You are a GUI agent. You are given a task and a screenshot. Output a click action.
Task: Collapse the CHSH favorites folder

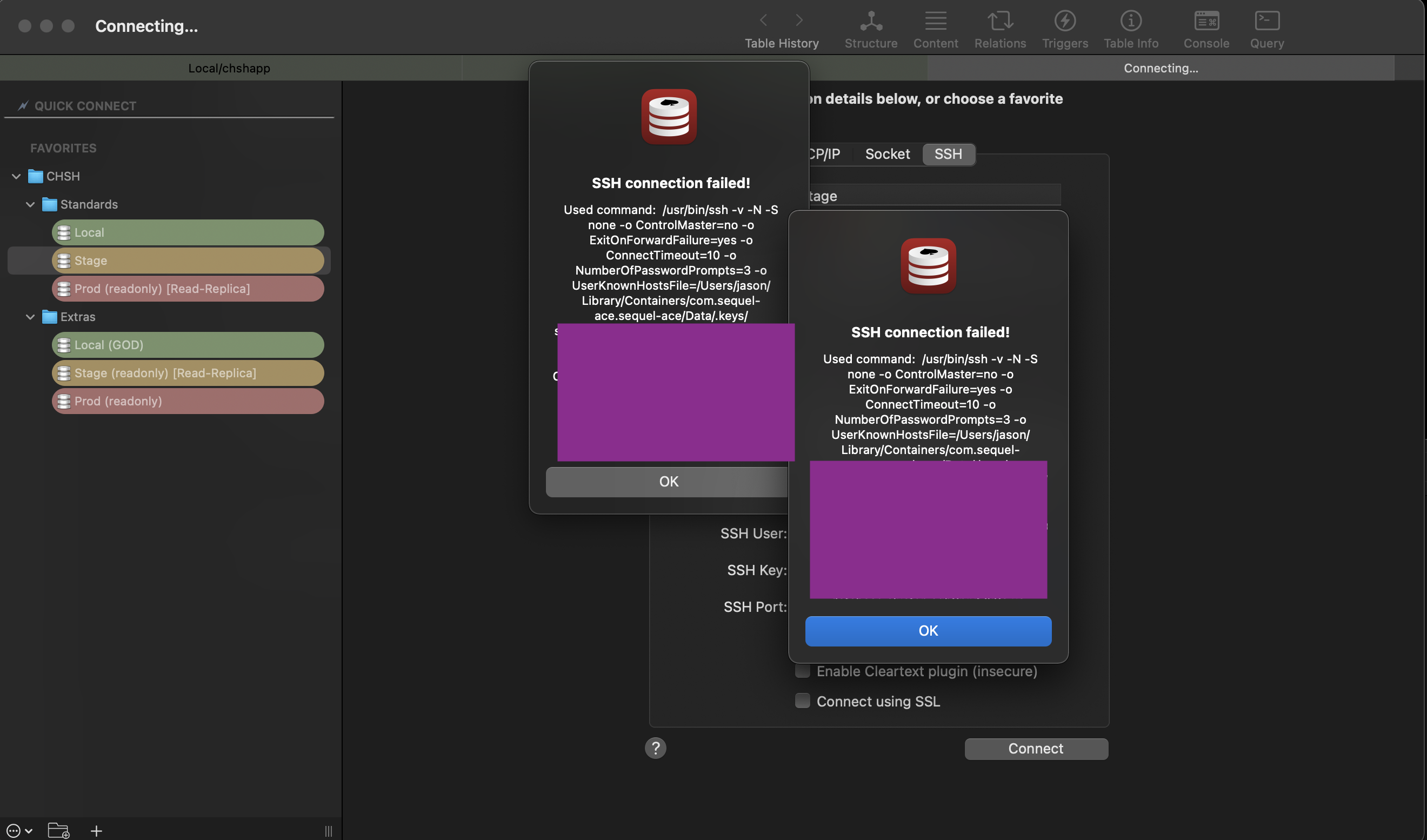click(x=16, y=176)
